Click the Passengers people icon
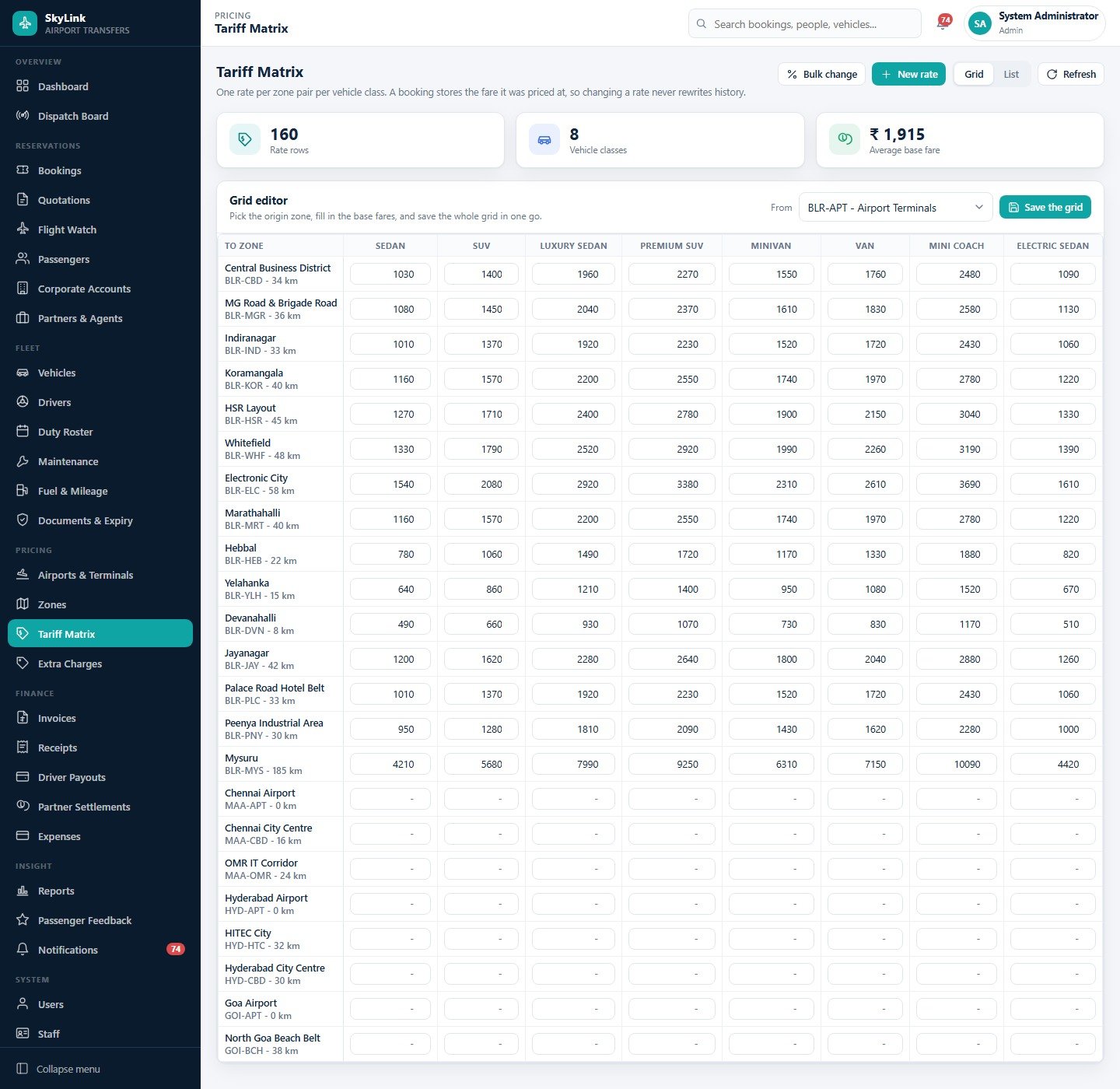The width and height of the screenshot is (1120, 1089). 23,259
